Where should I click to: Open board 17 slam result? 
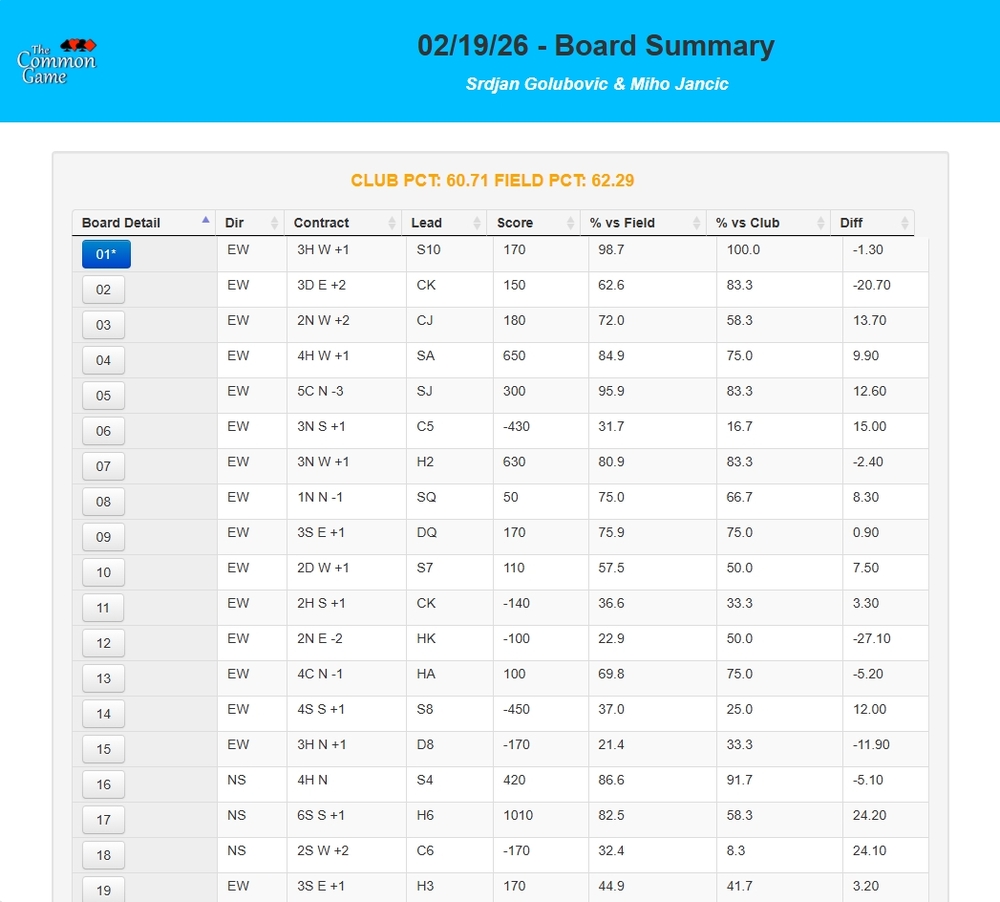click(104, 820)
